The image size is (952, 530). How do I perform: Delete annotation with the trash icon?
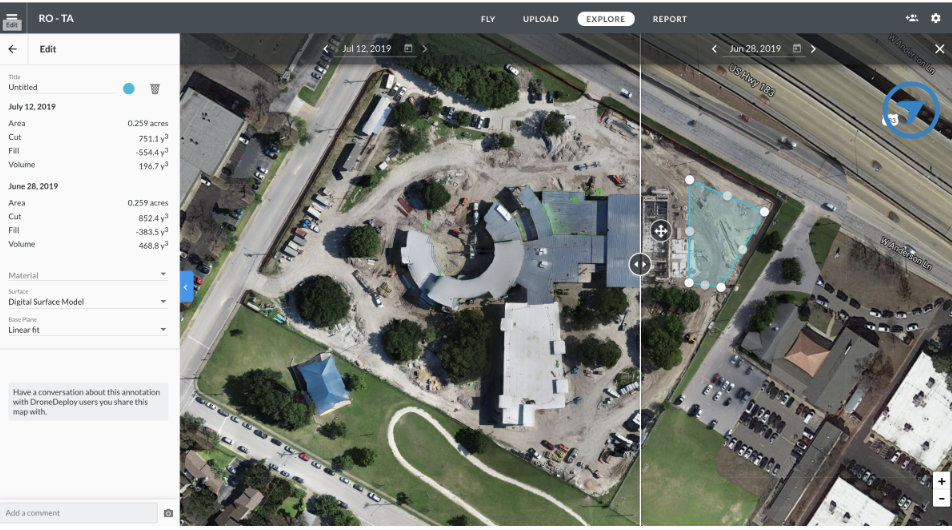pyautogui.click(x=155, y=89)
